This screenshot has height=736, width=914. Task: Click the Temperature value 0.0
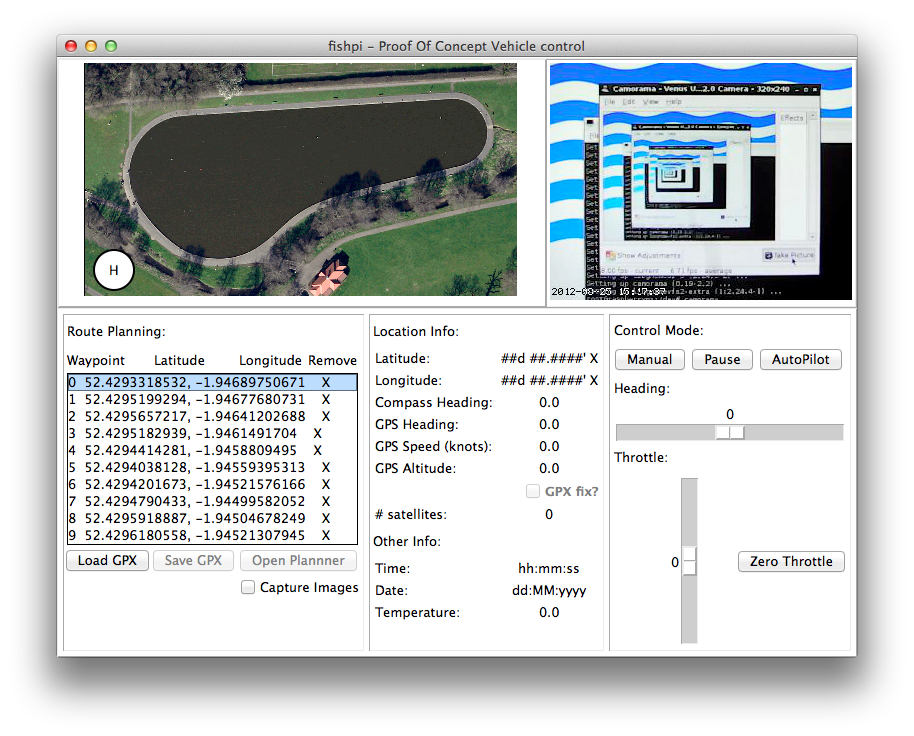(x=549, y=612)
